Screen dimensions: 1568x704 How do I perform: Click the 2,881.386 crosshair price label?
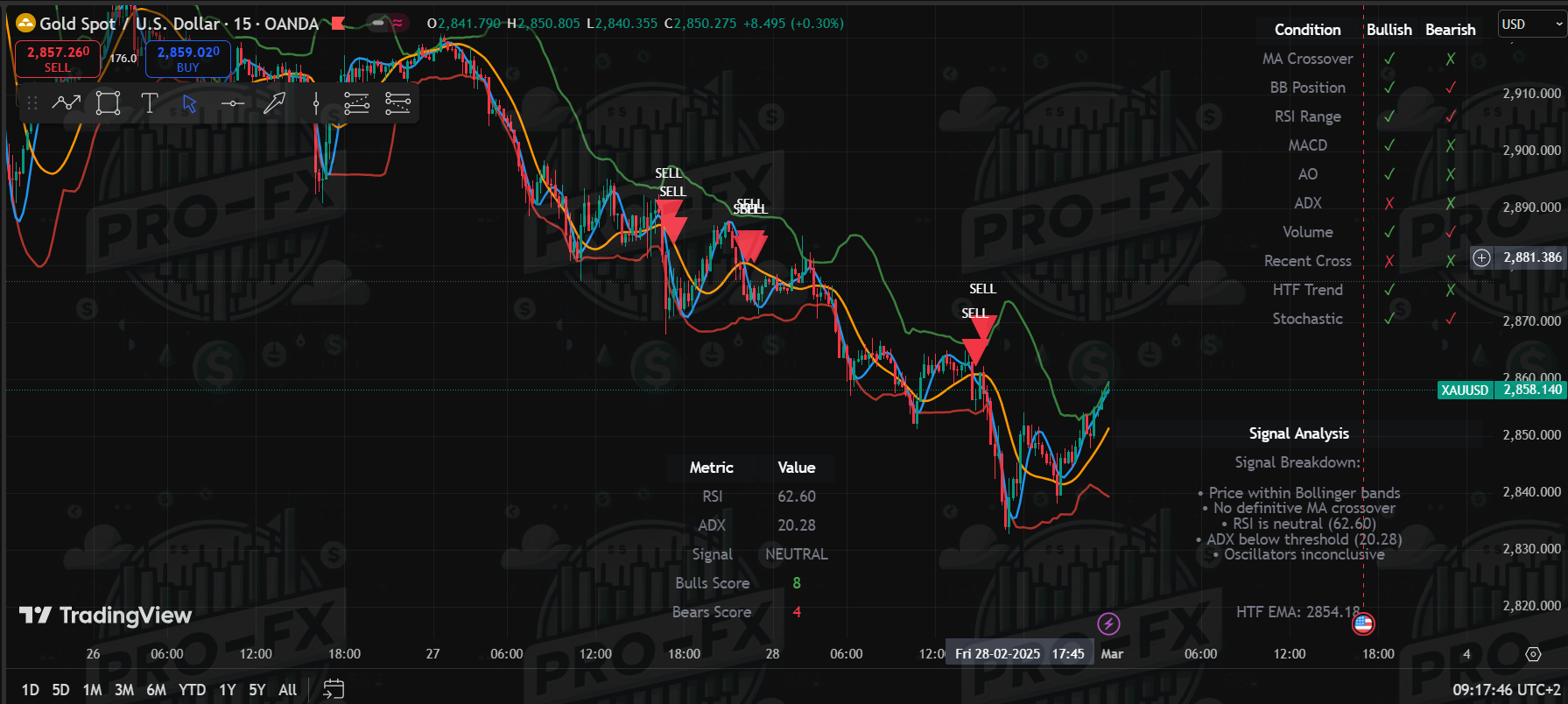(1531, 257)
